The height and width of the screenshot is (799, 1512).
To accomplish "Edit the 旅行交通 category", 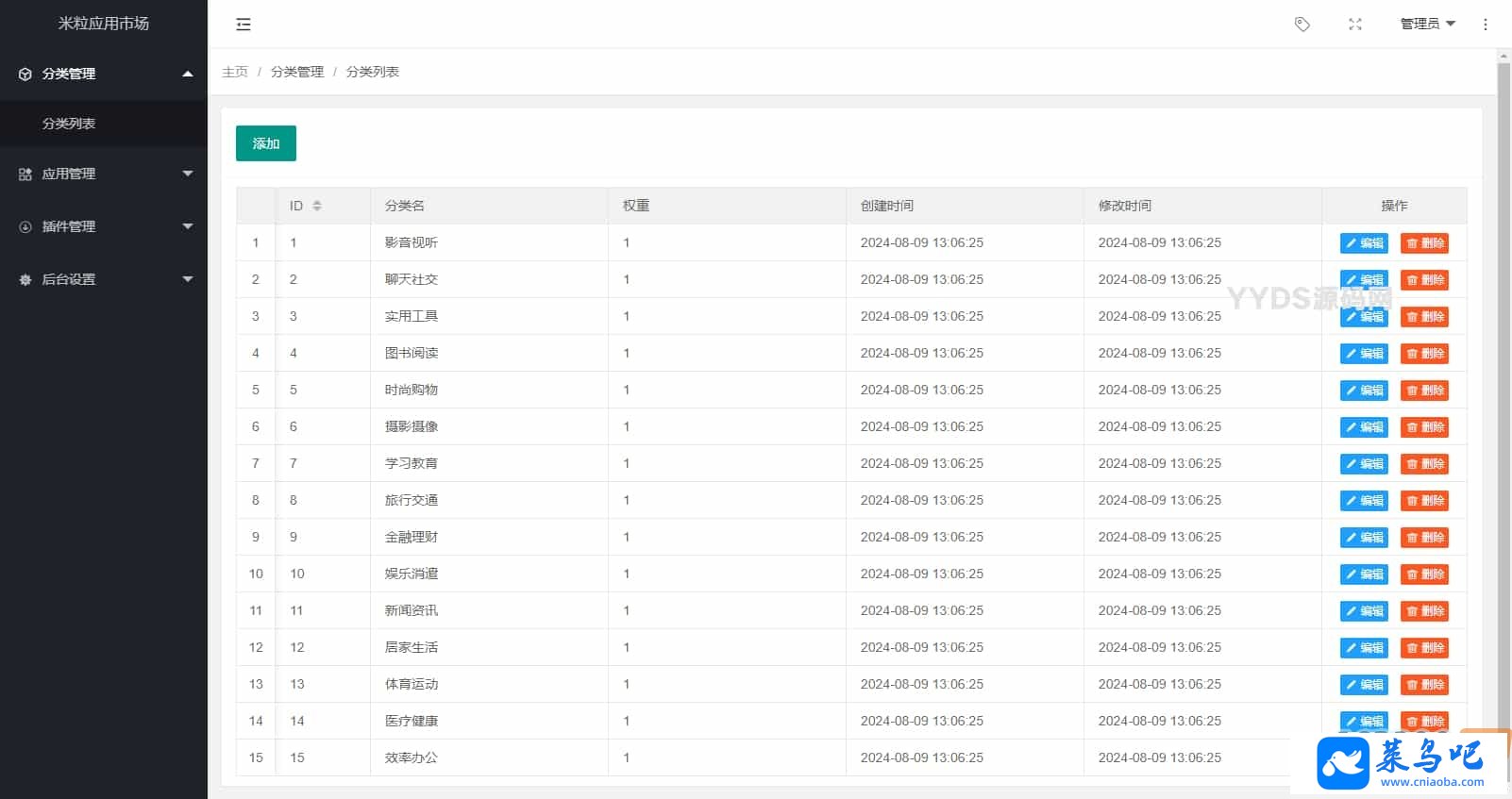I will tap(1364, 501).
